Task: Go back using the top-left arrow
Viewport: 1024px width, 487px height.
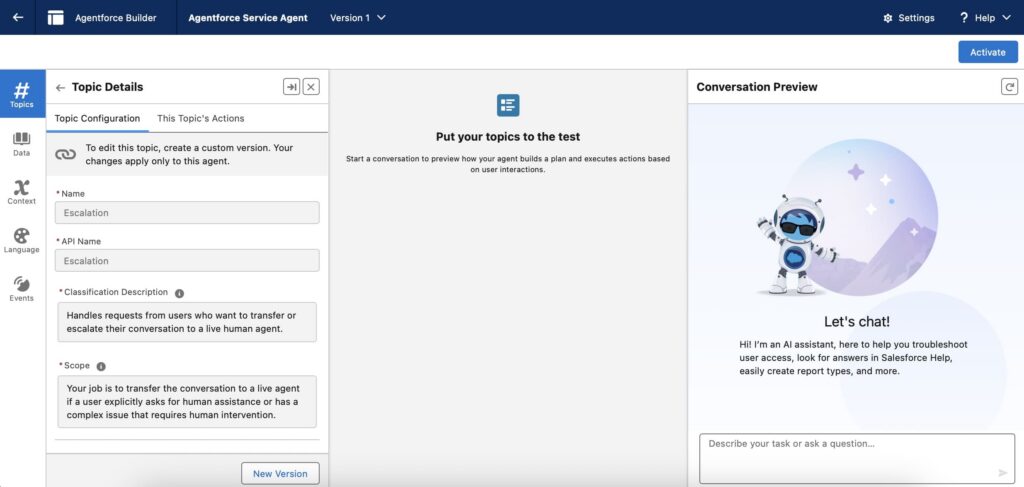Action: (18, 18)
